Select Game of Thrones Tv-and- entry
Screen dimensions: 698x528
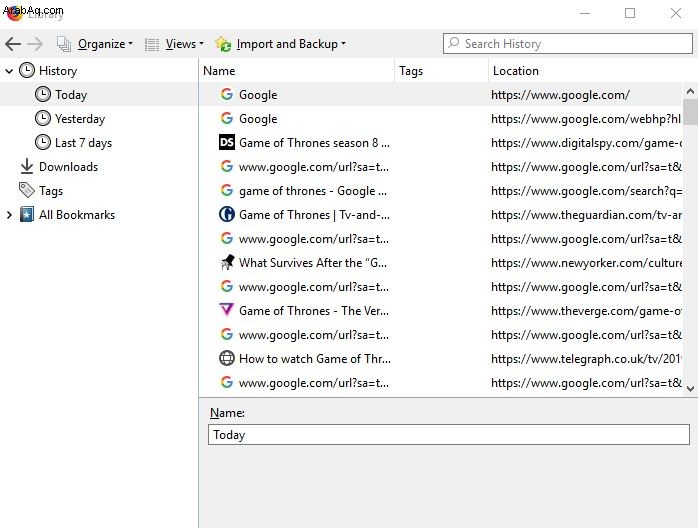point(440,215)
